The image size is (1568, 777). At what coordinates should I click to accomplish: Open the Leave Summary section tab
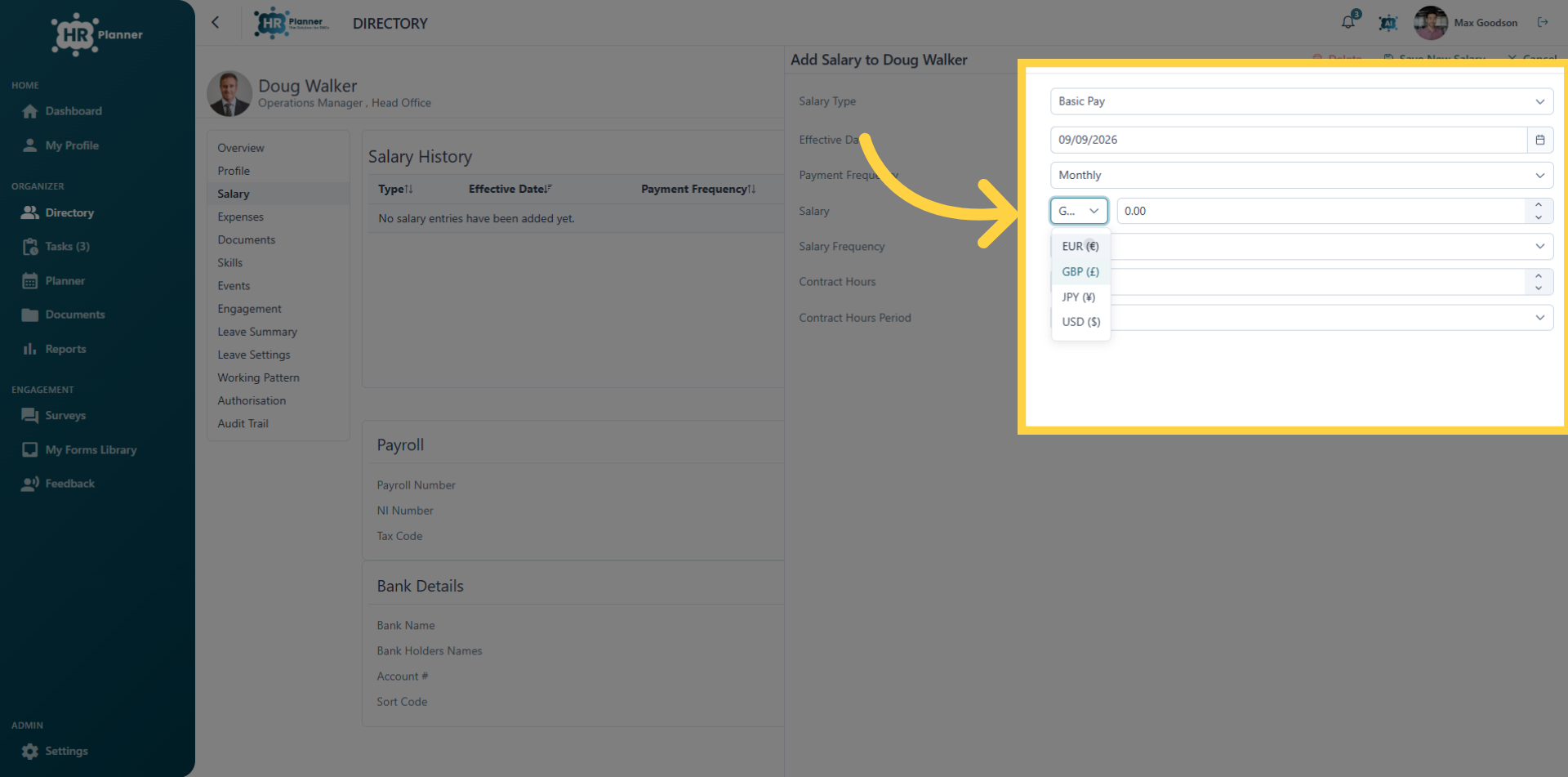click(x=257, y=332)
